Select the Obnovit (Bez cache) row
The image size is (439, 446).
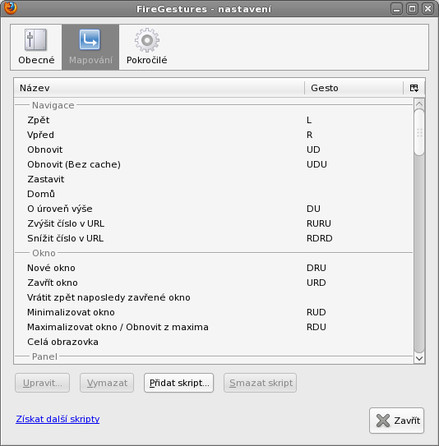[x=213, y=164]
